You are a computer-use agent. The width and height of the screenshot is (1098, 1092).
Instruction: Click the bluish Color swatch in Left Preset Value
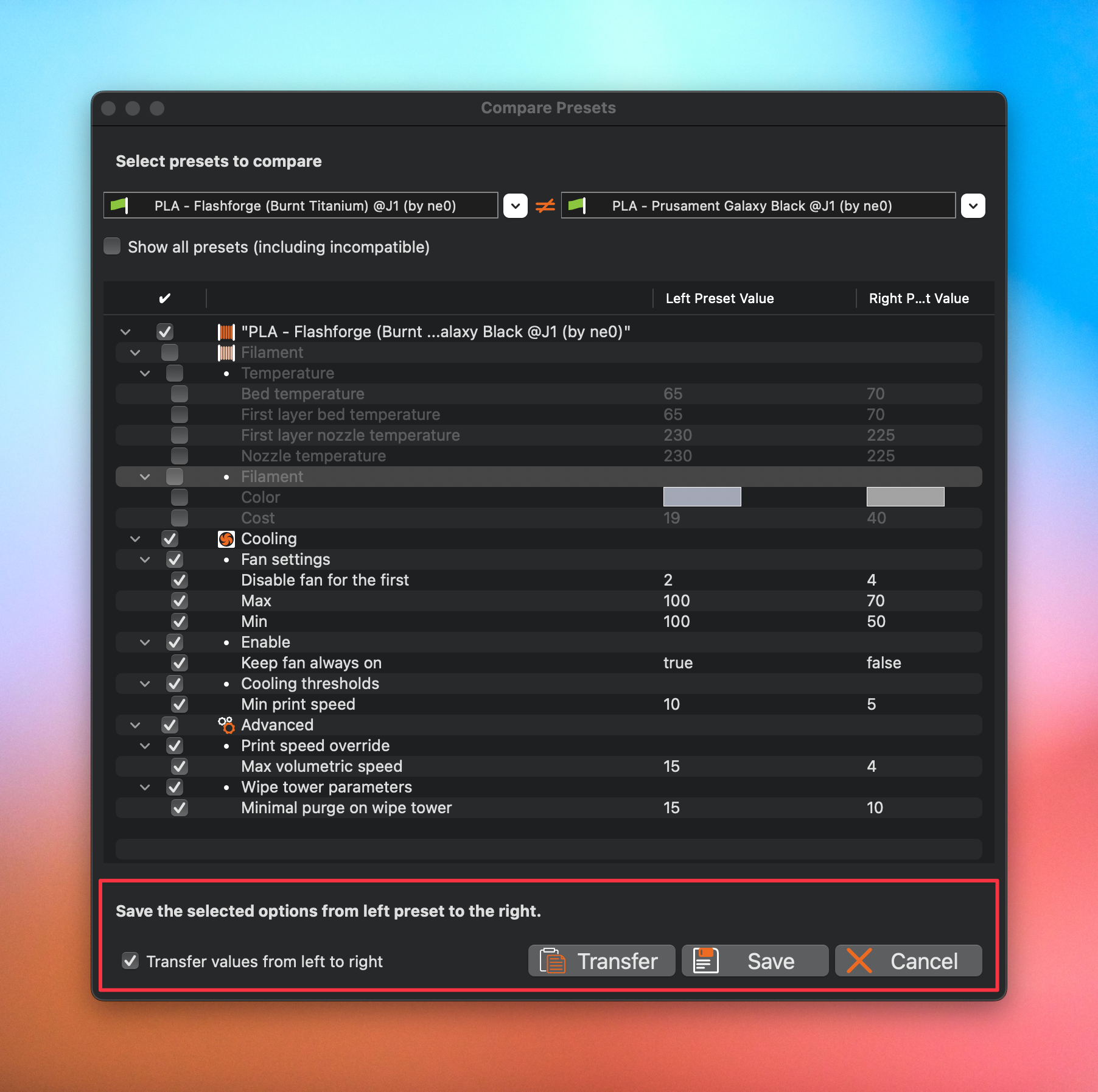pyautogui.click(x=701, y=497)
